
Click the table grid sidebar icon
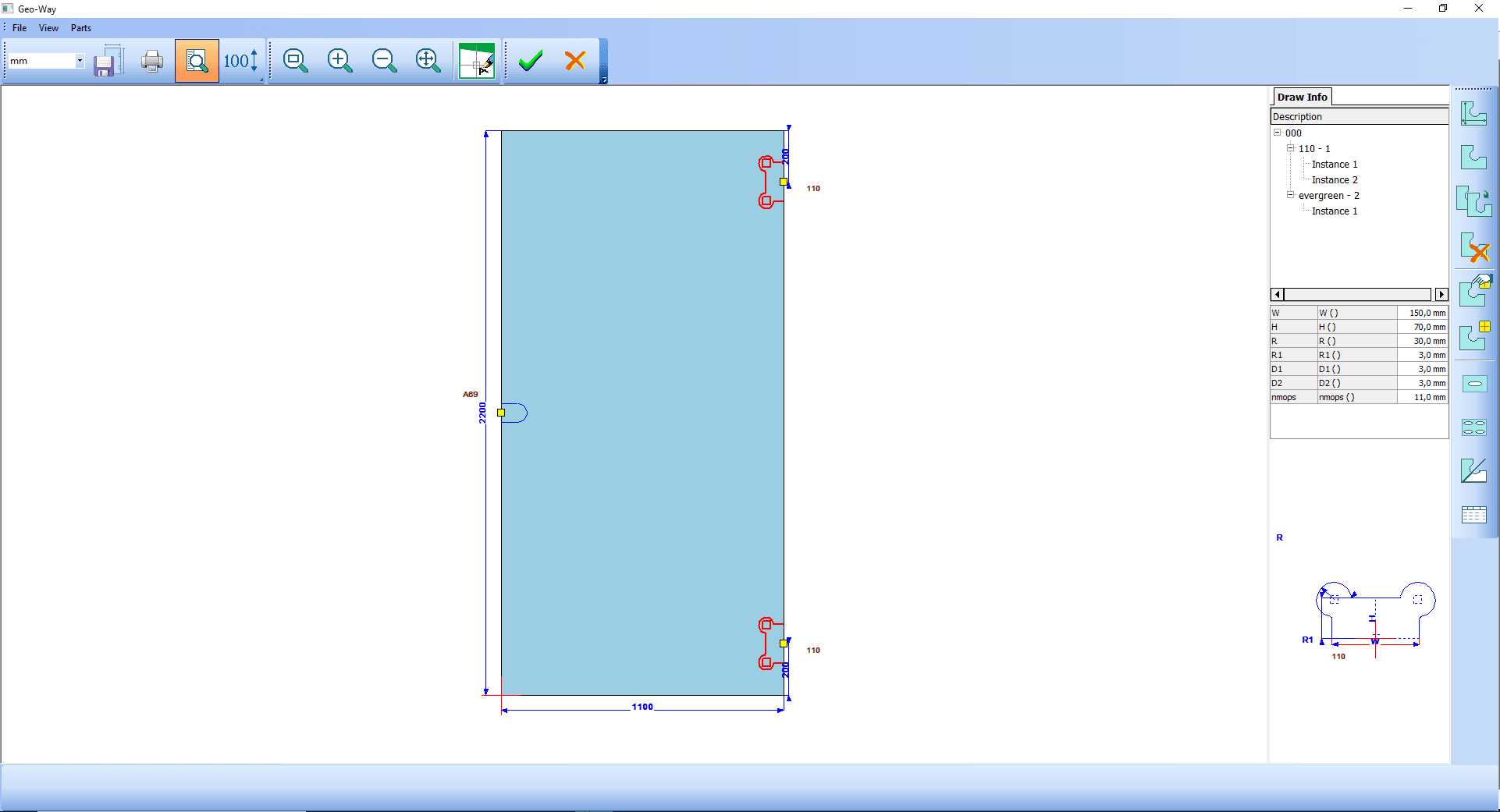[1474, 515]
